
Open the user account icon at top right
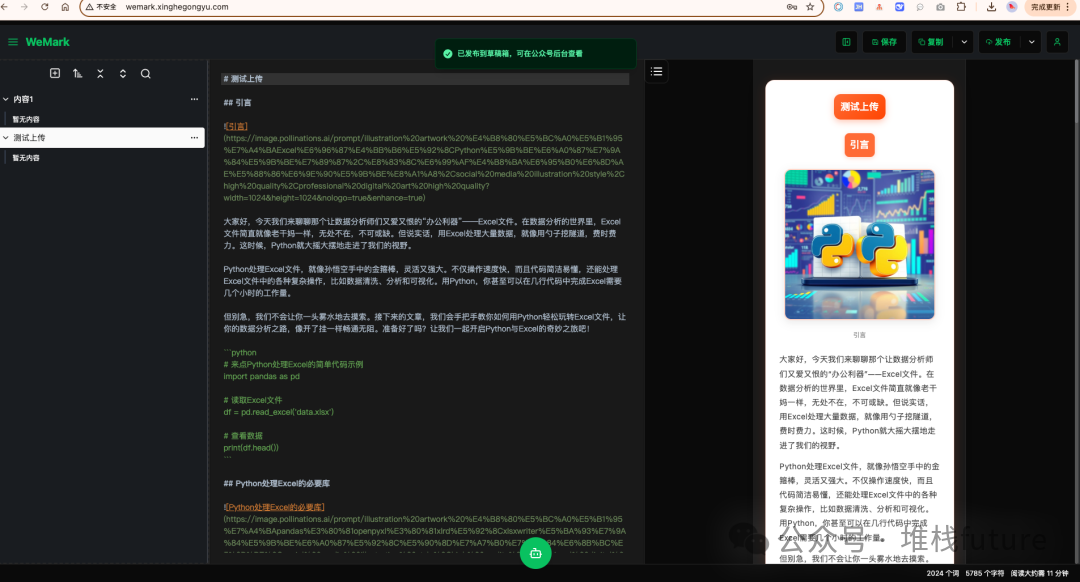point(1057,41)
